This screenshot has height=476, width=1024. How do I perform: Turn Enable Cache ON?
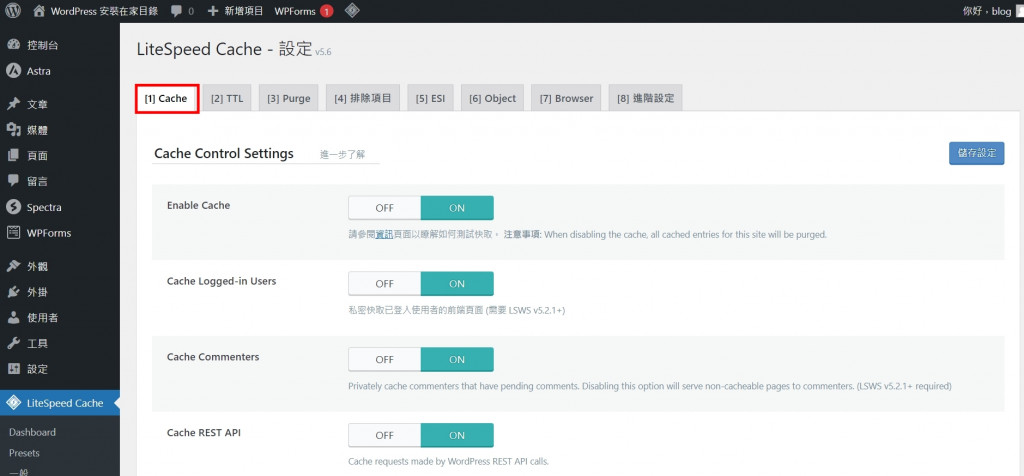pos(457,208)
